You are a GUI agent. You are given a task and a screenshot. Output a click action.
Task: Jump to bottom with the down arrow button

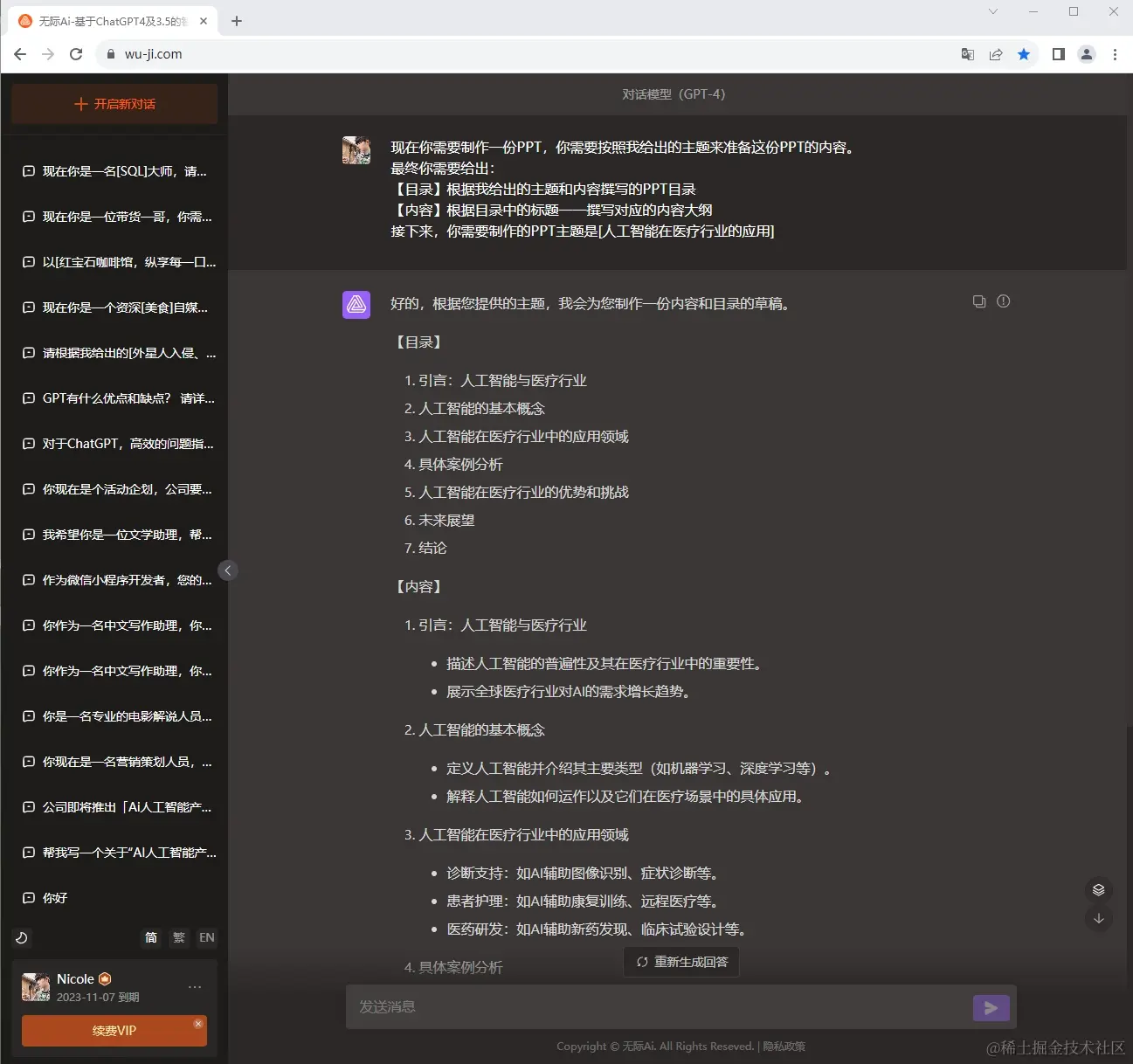click(x=1099, y=918)
